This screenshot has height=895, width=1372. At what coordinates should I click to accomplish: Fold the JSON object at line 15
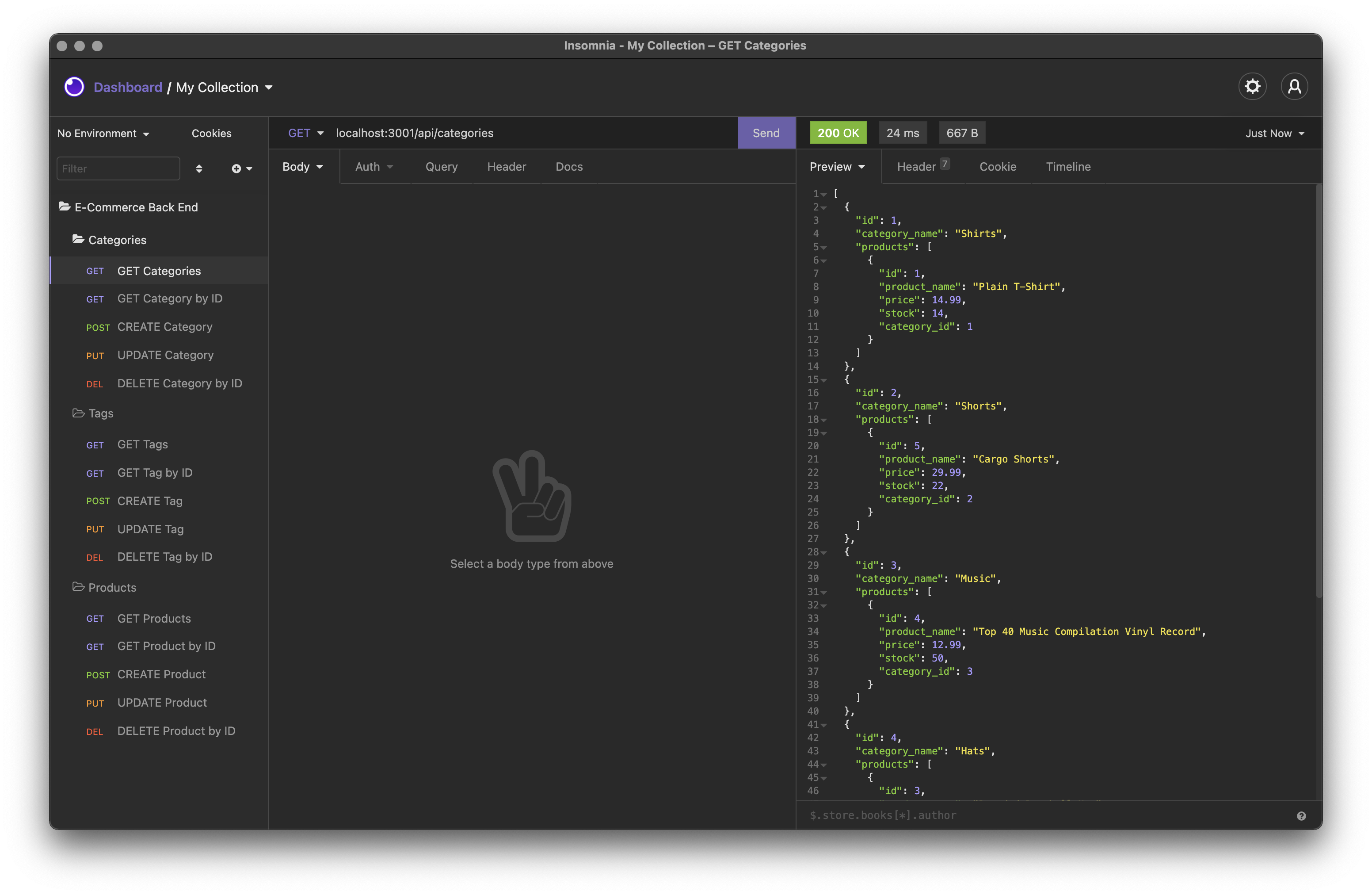tap(824, 380)
